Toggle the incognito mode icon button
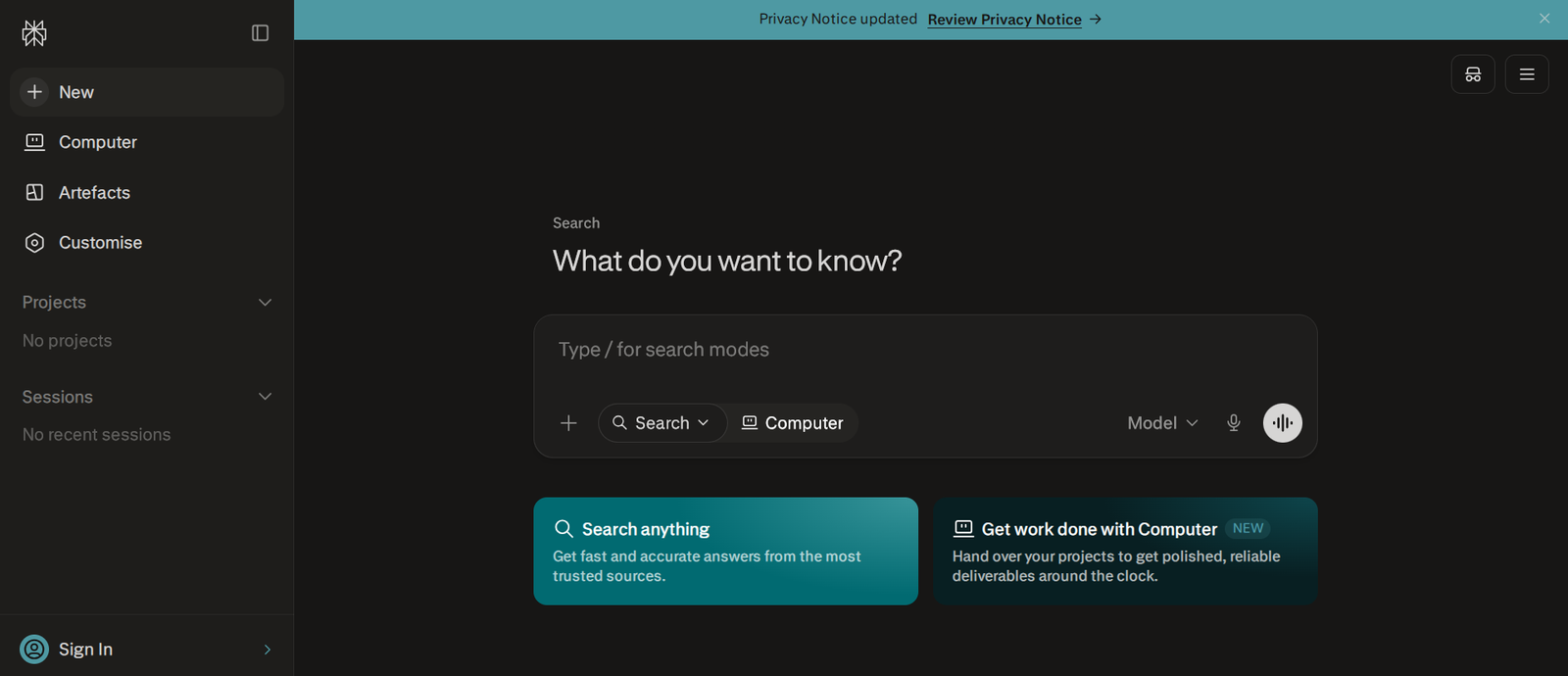Image resolution: width=1568 pixels, height=676 pixels. pos(1473,74)
